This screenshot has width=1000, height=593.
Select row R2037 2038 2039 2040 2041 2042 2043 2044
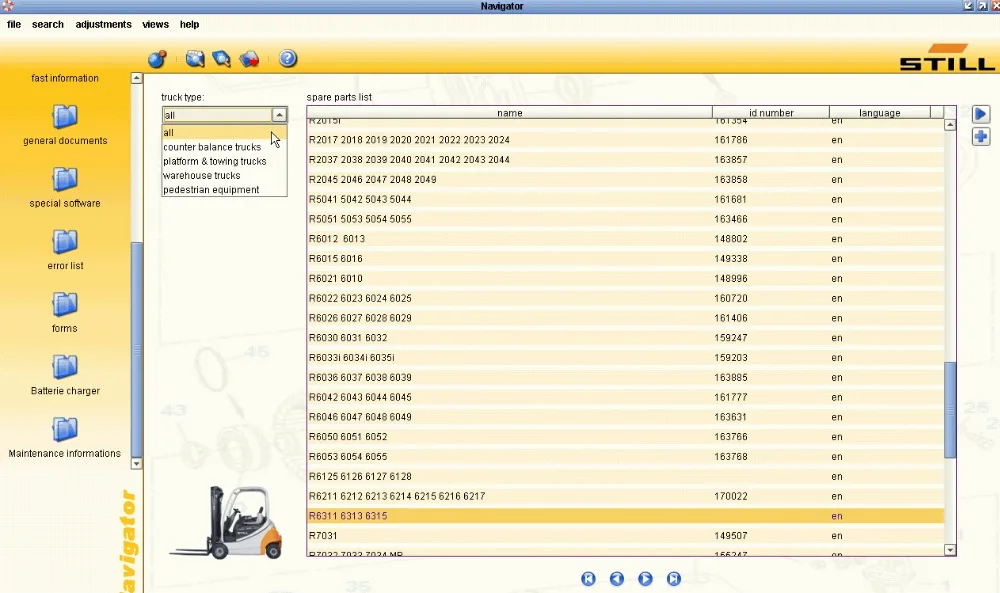(x=625, y=159)
